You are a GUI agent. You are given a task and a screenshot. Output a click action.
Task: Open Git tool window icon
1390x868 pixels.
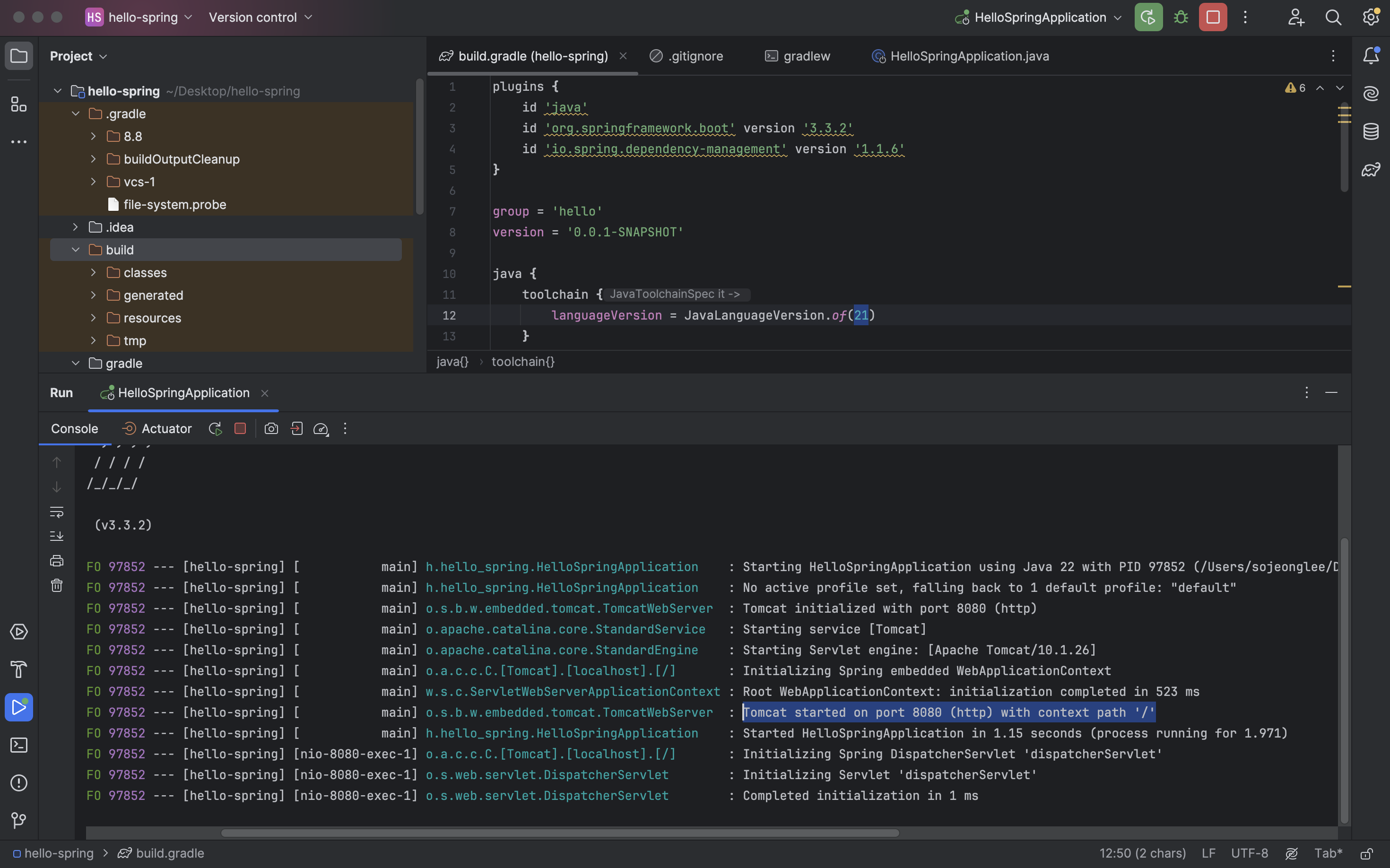19,820
